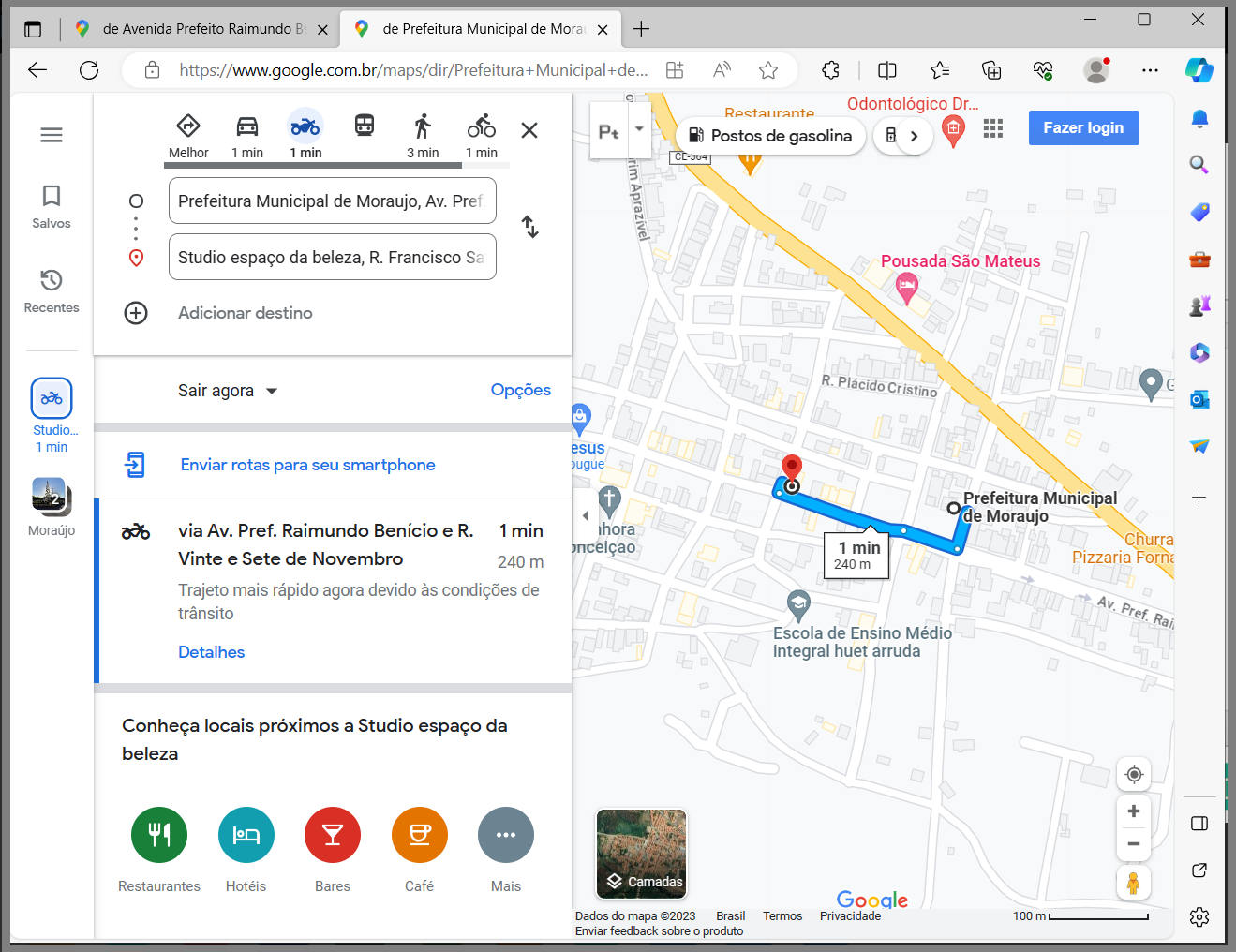
Task: Select the Melhor travel mode
Action: (188, 136)
